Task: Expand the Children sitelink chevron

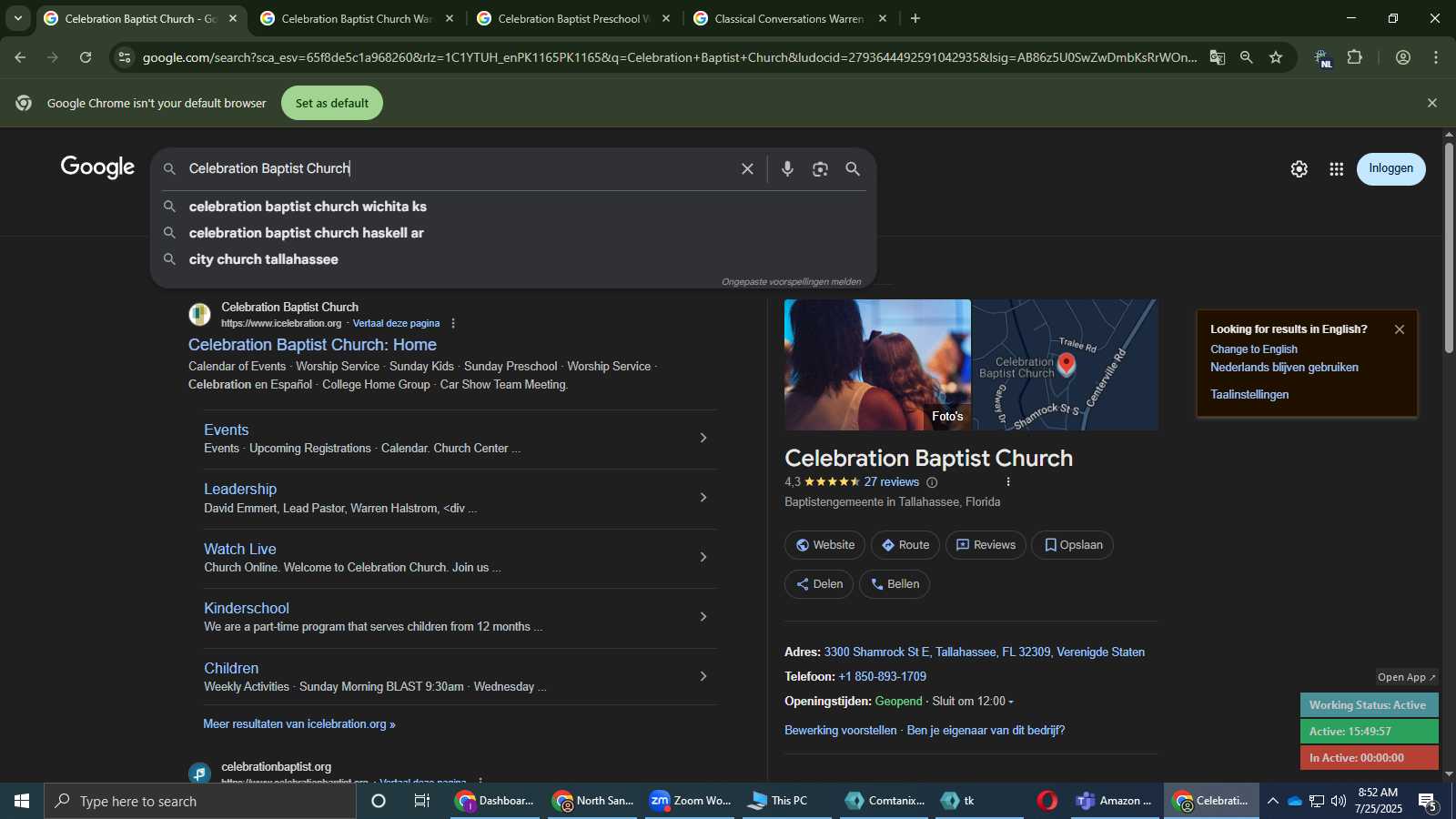Action: click(703, 676)
